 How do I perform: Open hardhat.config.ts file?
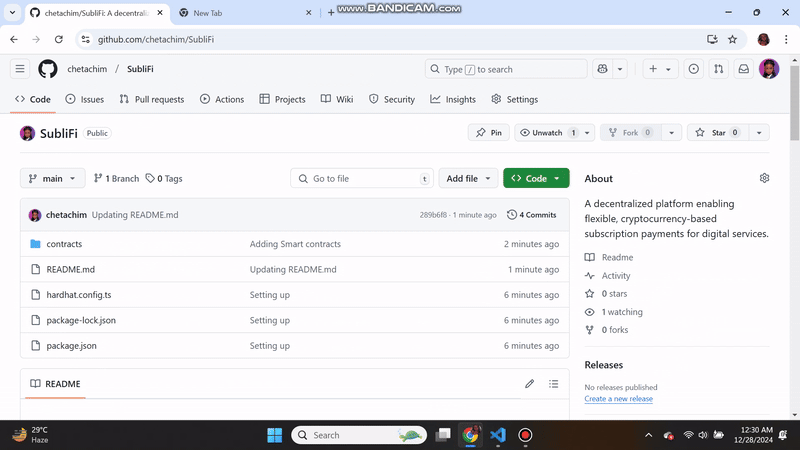click(x=79, y=295)
